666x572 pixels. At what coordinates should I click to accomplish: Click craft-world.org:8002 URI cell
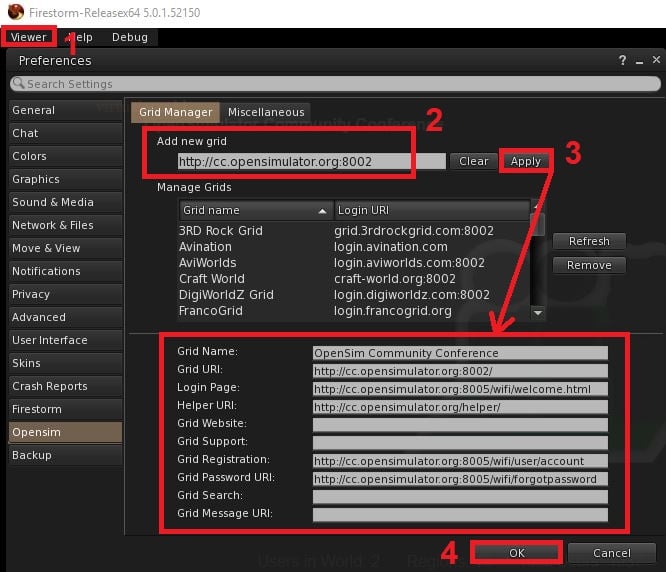[x=395, y=279]
